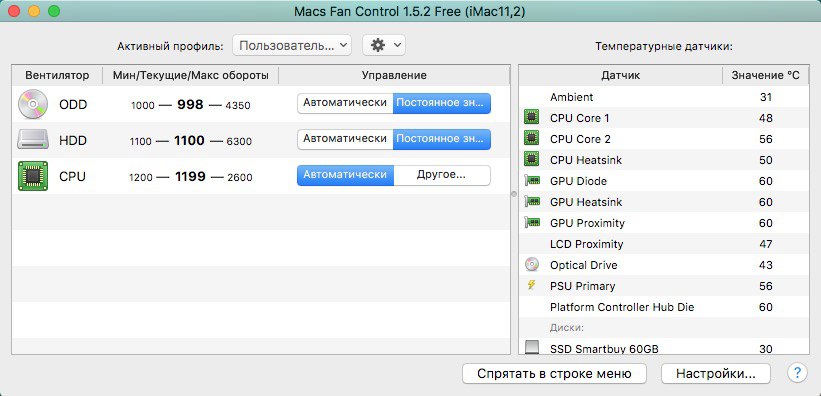Viewport: 821px width, 396px height.
Task: Click the CPU fan chip icon
Action: pos(32,176)
